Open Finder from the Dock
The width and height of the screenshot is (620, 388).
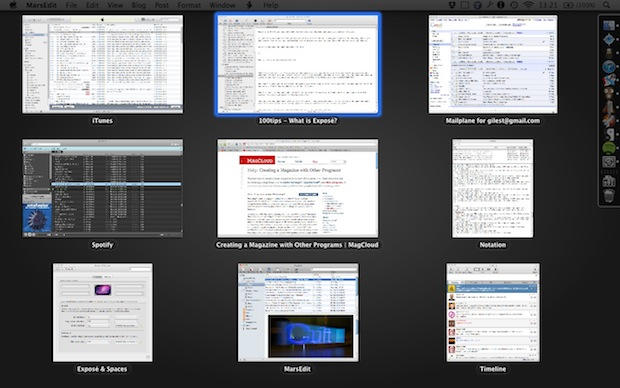point(609,25)
